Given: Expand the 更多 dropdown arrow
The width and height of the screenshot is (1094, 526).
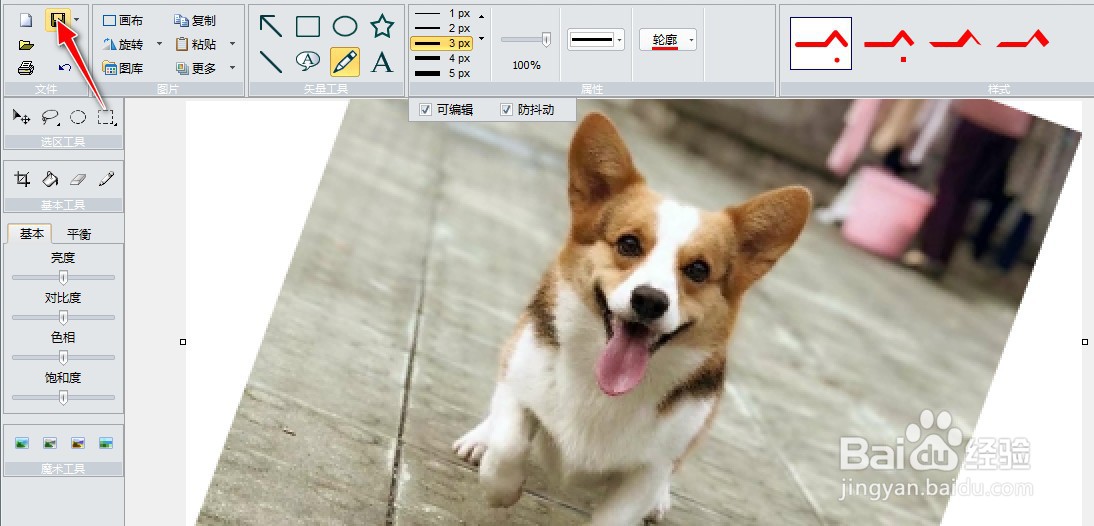Looking at the screenshot, I should [x=232, y=68].
